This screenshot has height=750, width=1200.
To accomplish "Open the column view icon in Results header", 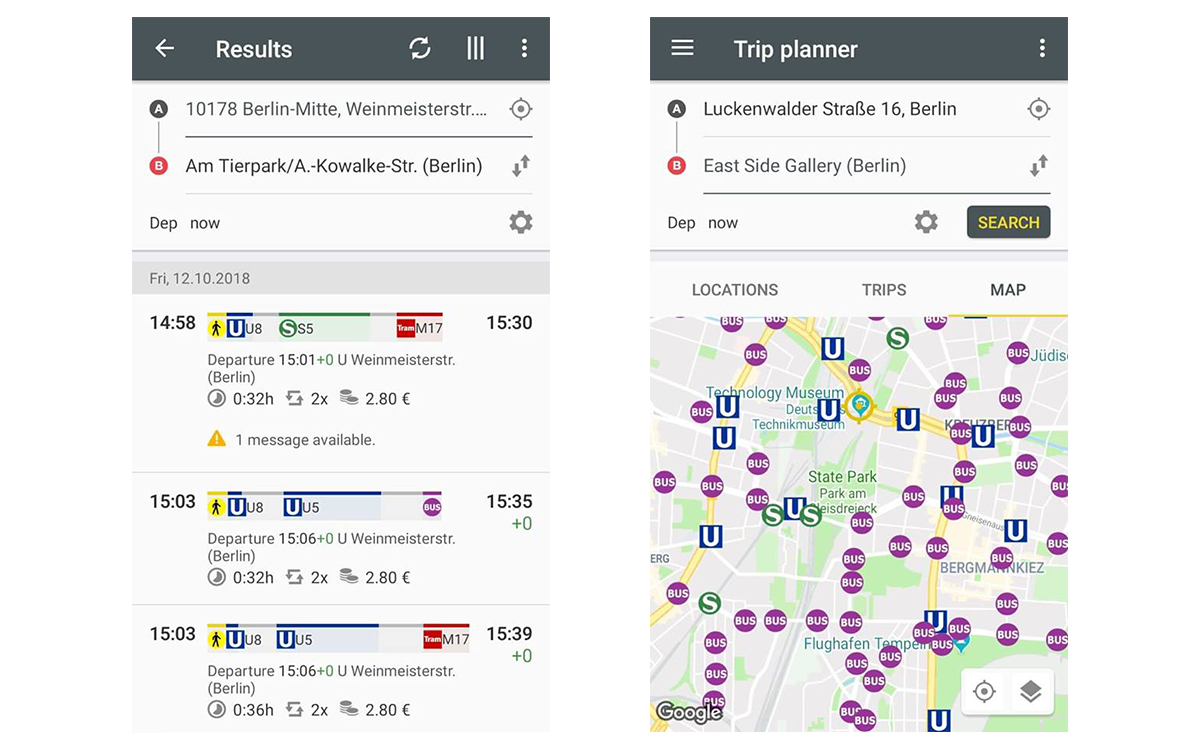I will pos(476,48).
